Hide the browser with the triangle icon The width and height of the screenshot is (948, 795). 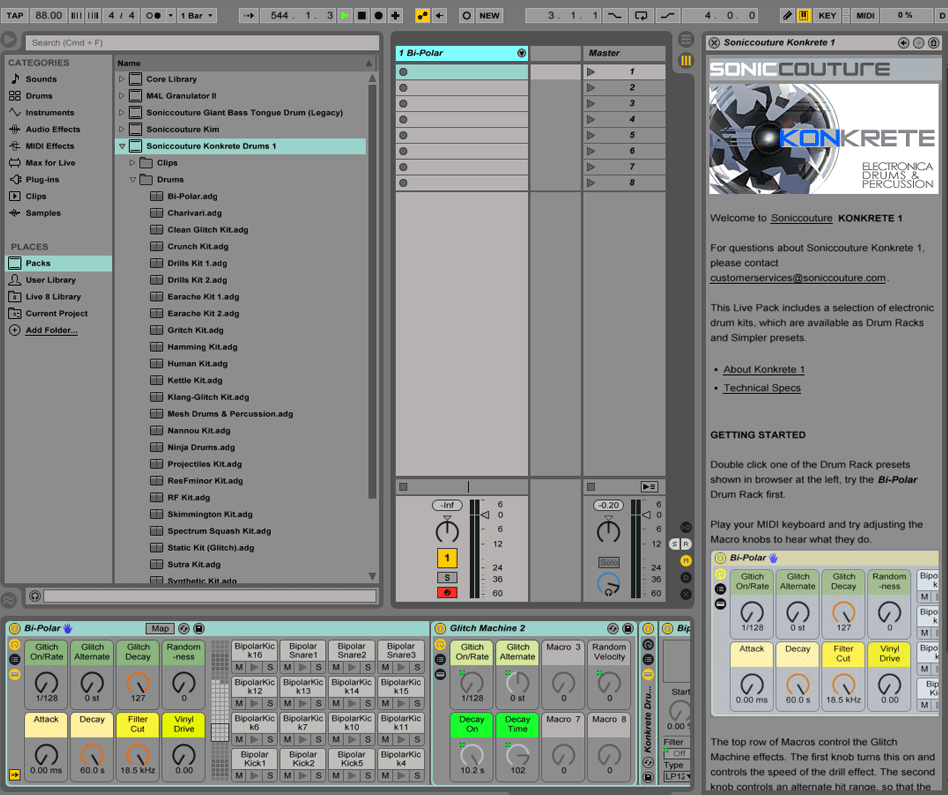pyautogui.click(x=8, y=40)
